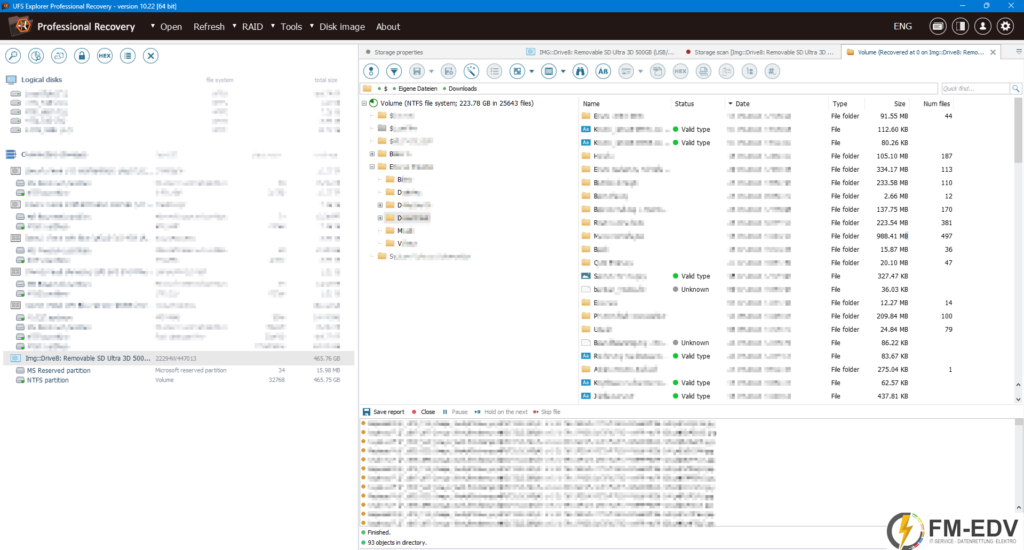The width and height of the screenshot is (1024, 550).
Task: Open dropdown arrow next to selection square icon
Action: click(x=532, y=71)
